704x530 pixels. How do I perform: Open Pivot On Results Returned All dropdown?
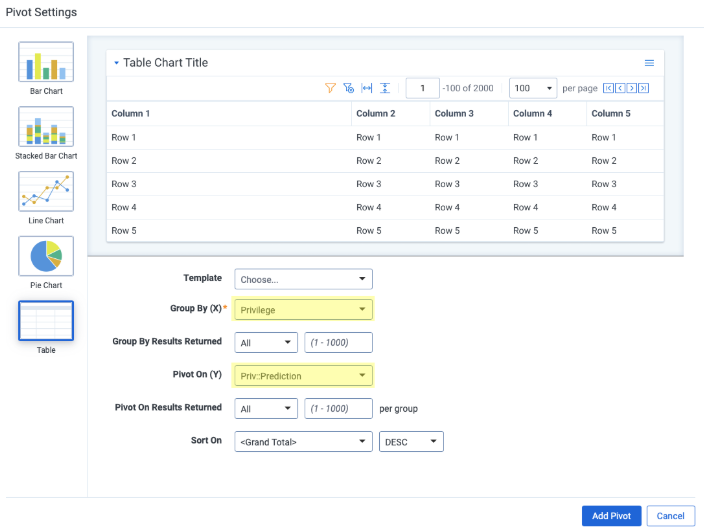pos(266,409)
